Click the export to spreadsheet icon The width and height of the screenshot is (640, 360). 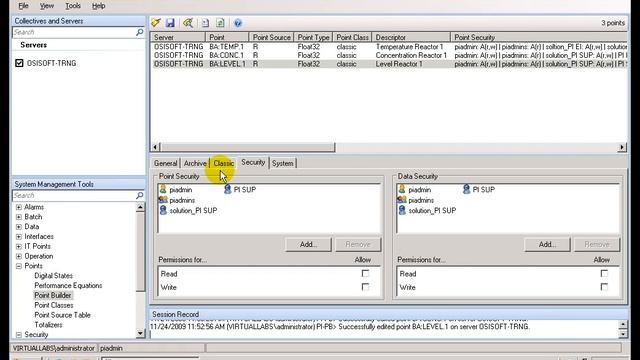tap(220, 23)
